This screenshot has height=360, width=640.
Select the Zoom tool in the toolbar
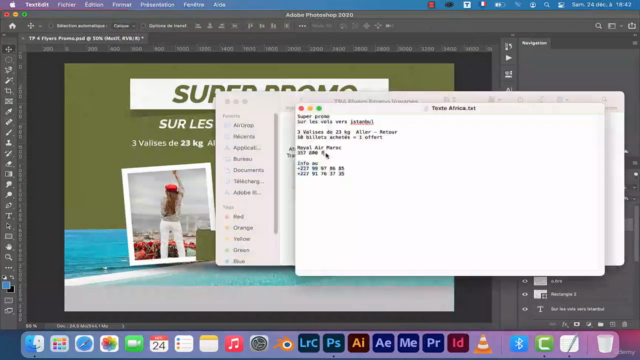pos(9,258)
